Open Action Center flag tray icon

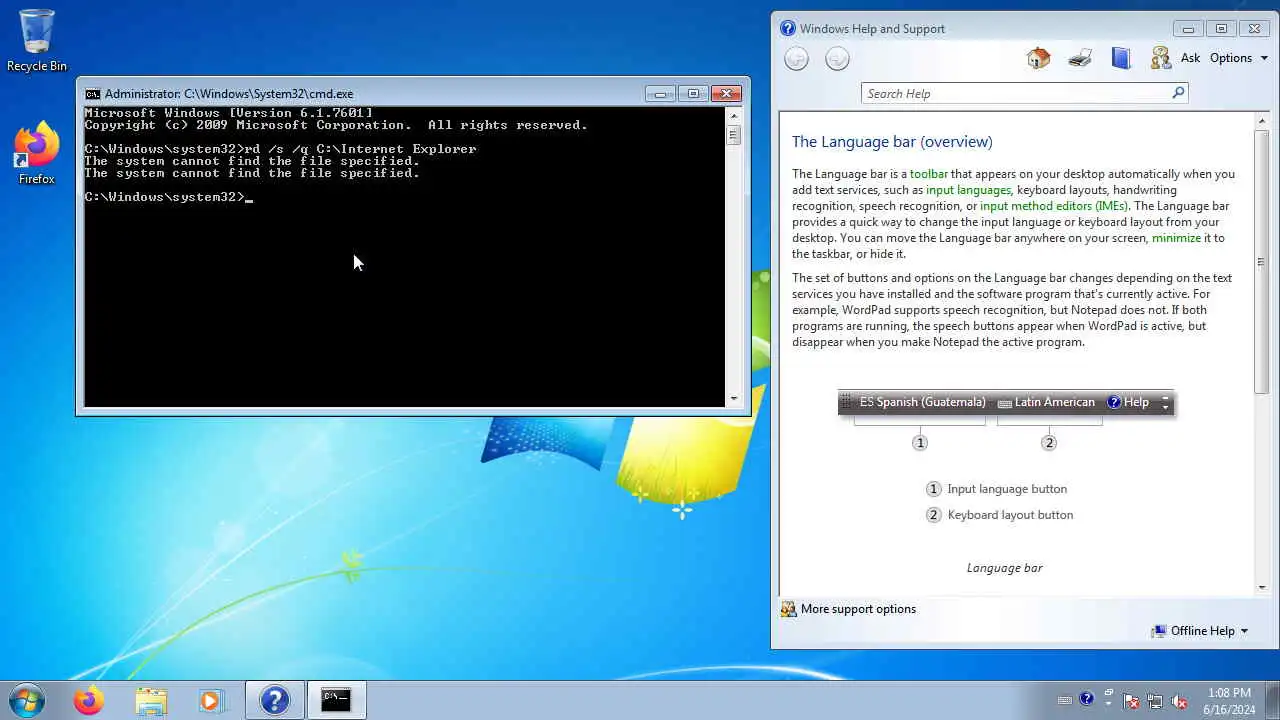coord(1131,700)
